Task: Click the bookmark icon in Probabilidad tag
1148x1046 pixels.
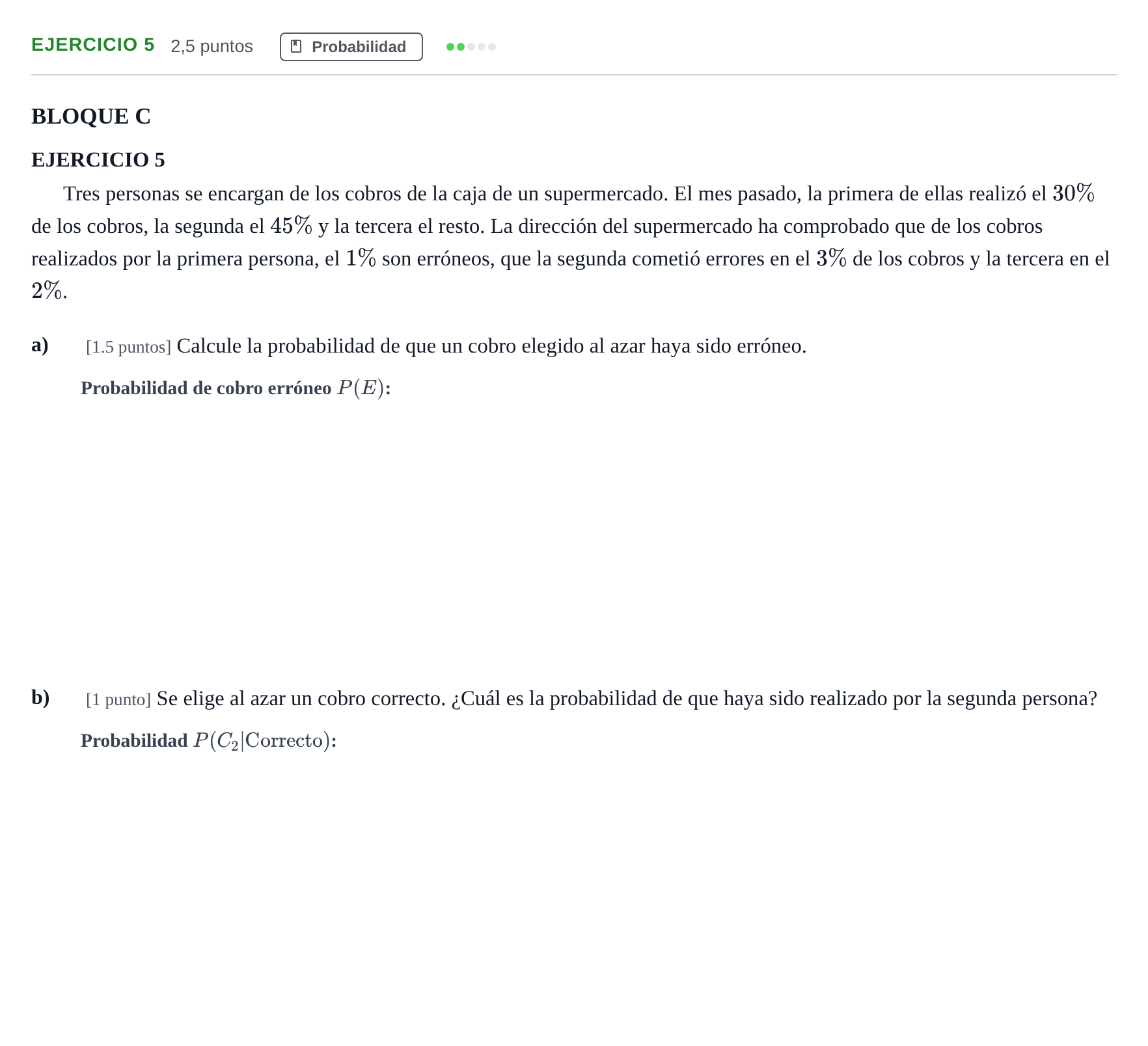Action: coord(296,47)
